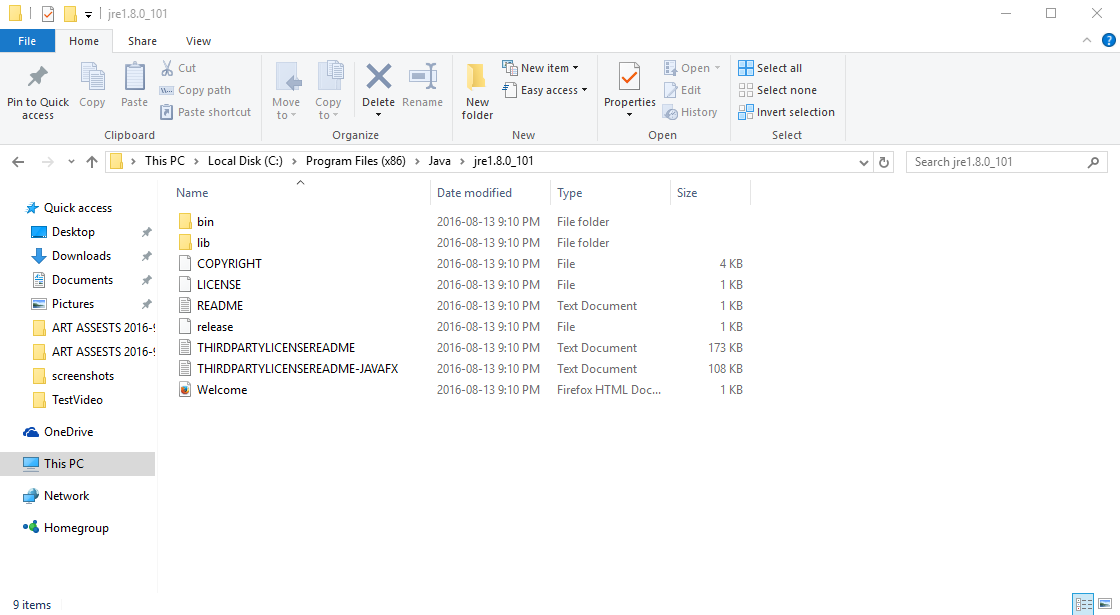Sort by the Date modified column header
Screen dimensions: 1120x615
pos(474,193)
